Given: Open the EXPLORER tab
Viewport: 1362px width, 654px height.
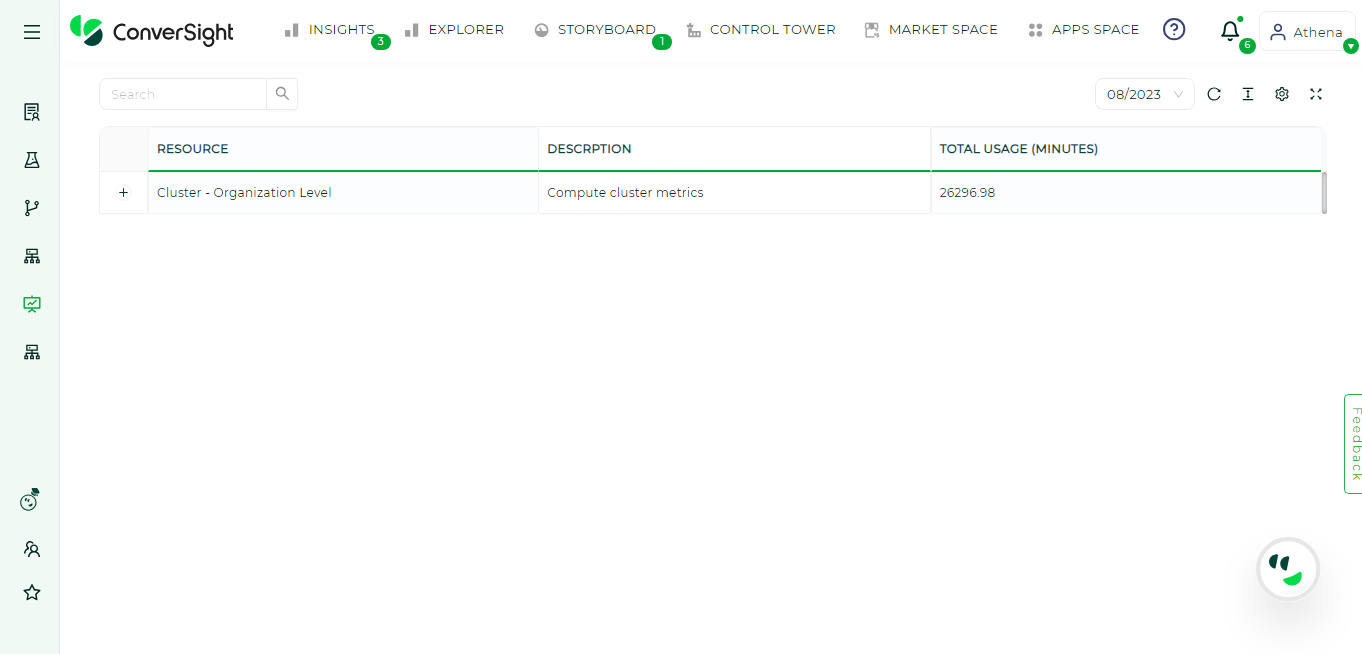Looking at the screenshot, I should coord(454,30).
